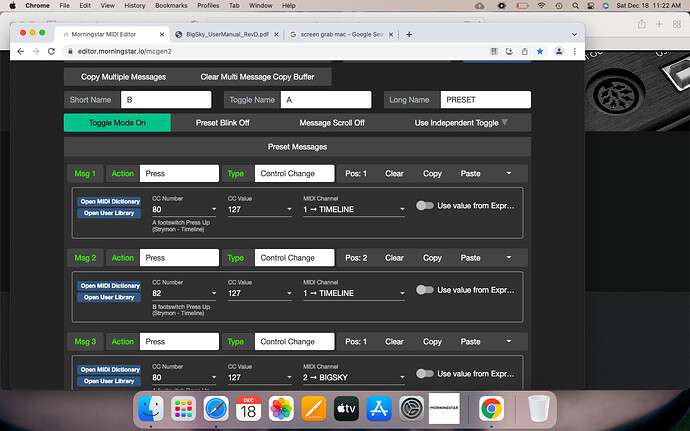Expand Chrome tab search chevron
Image resolution: width=690 pixels, height=431 pixels.
[x=574, y=34]
